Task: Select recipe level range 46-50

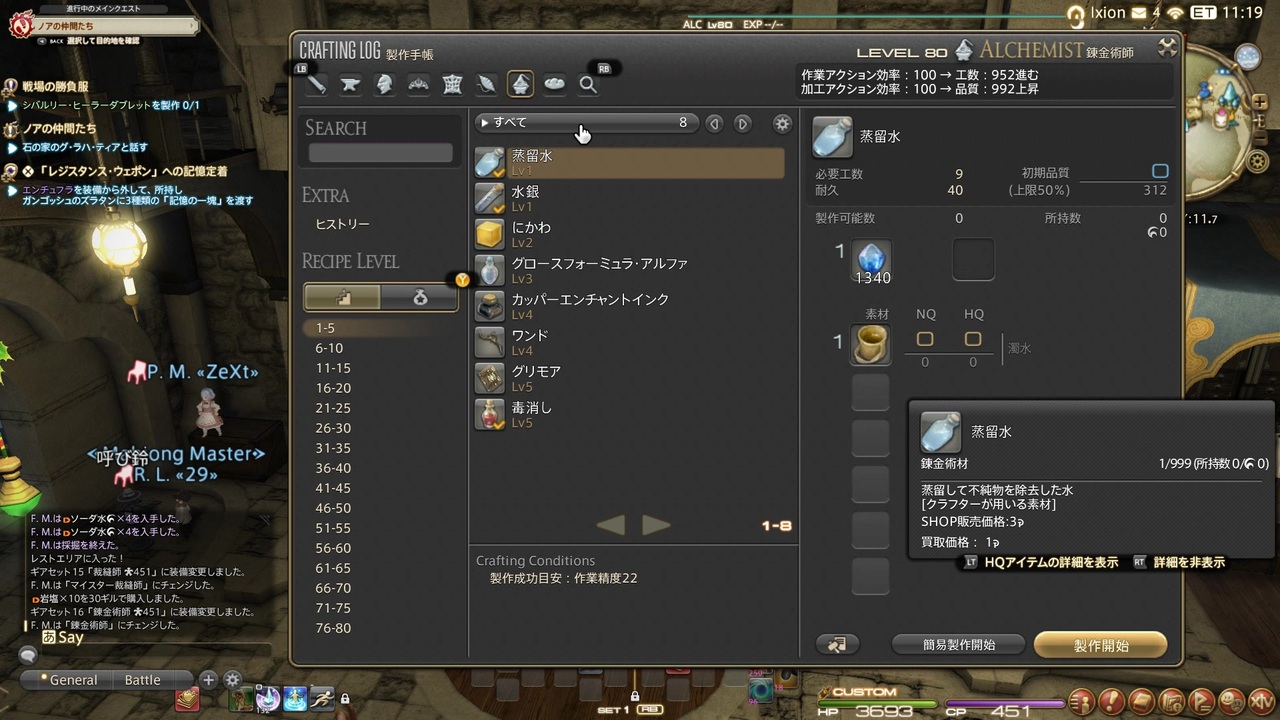Action: (x=333, y=508)
